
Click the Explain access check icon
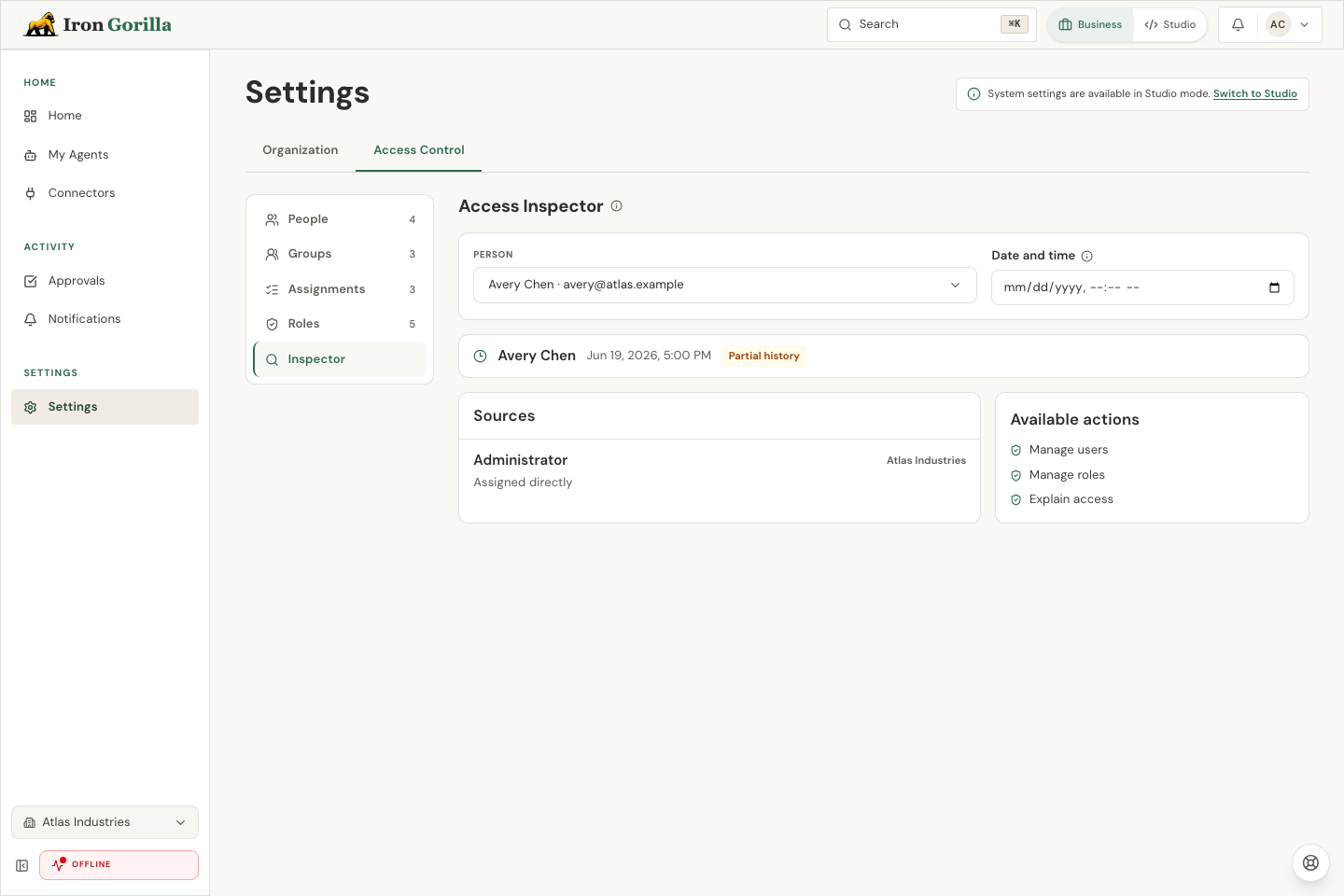[x=1016, y=499]
